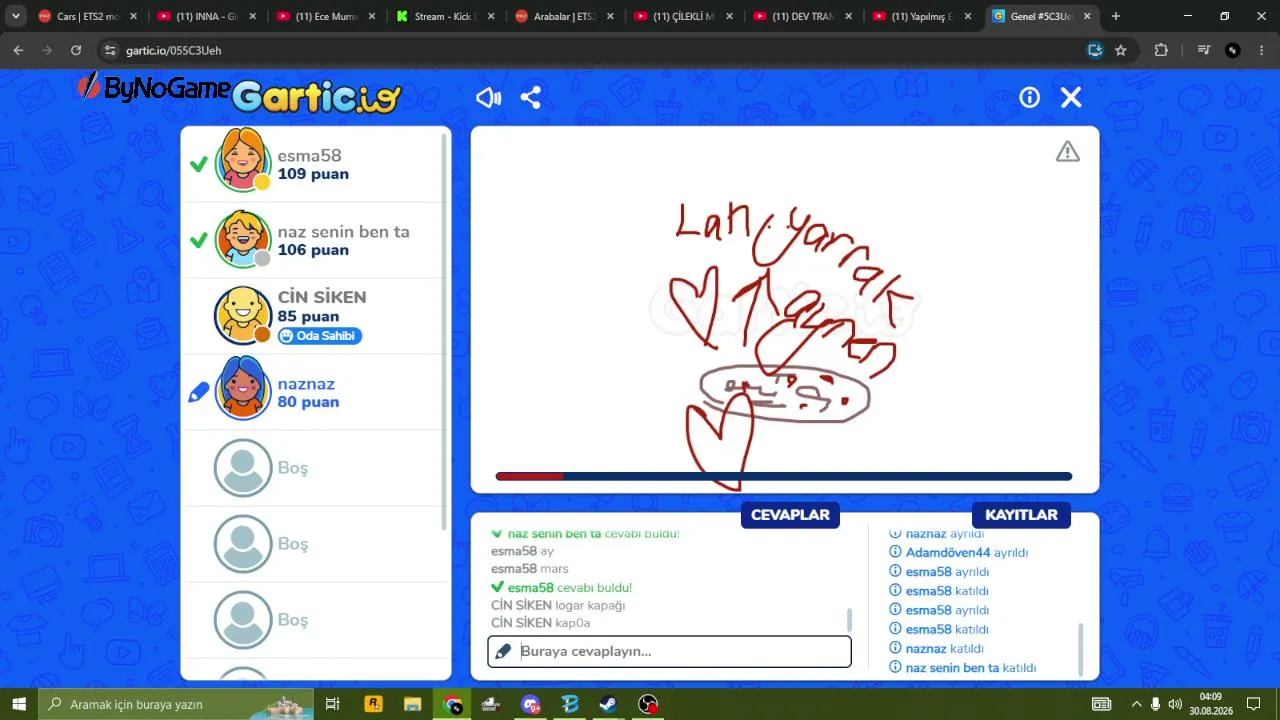This screenshot has width=1280, height=720.
Task: Open Chrome profile avatar menu
Action: click(1233, 50)
